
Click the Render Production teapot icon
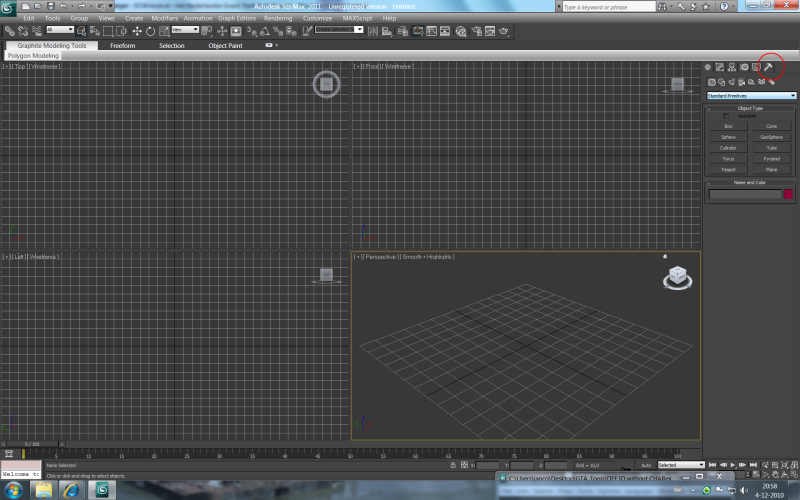(x=504, y=31)
